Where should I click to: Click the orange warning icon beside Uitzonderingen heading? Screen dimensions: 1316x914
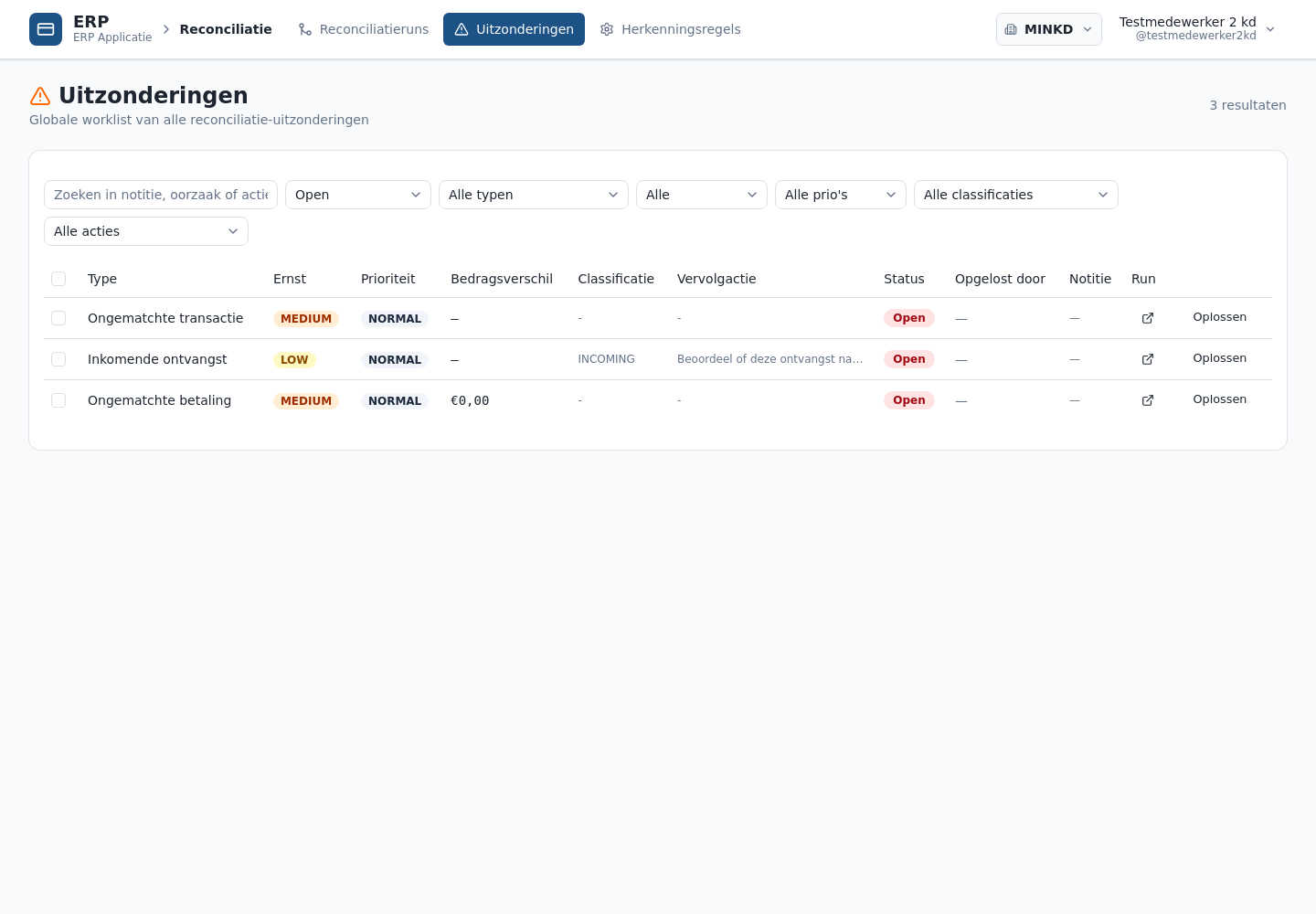click(x=40, y=96)
